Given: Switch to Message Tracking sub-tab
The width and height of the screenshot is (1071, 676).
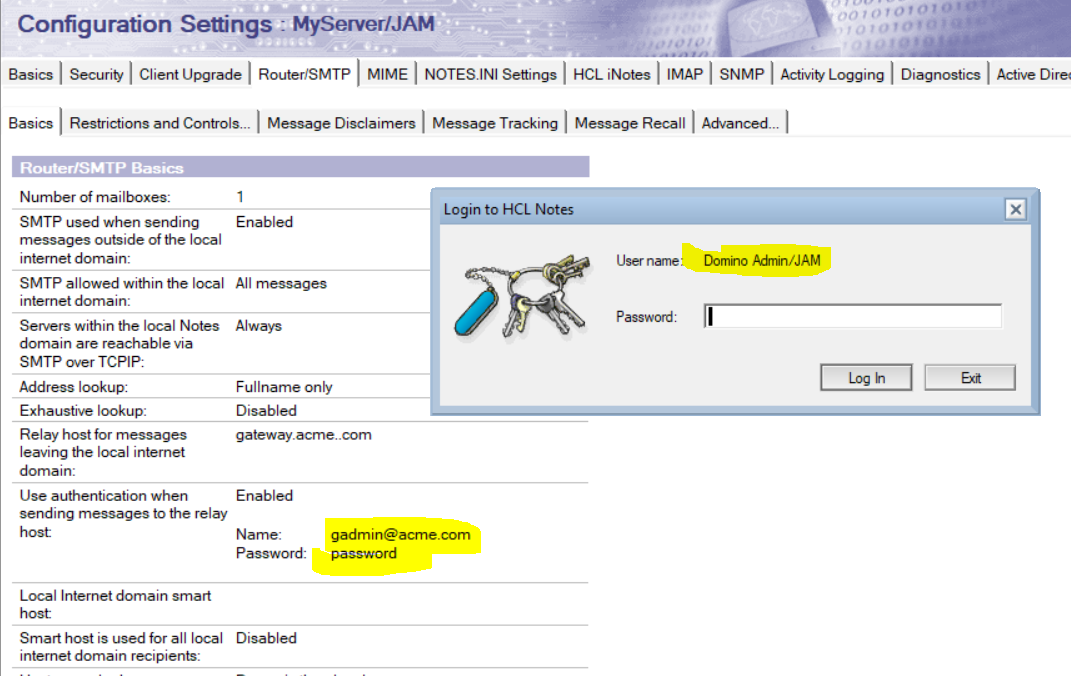Looking at the screenshot, I should tap(495, 123).
